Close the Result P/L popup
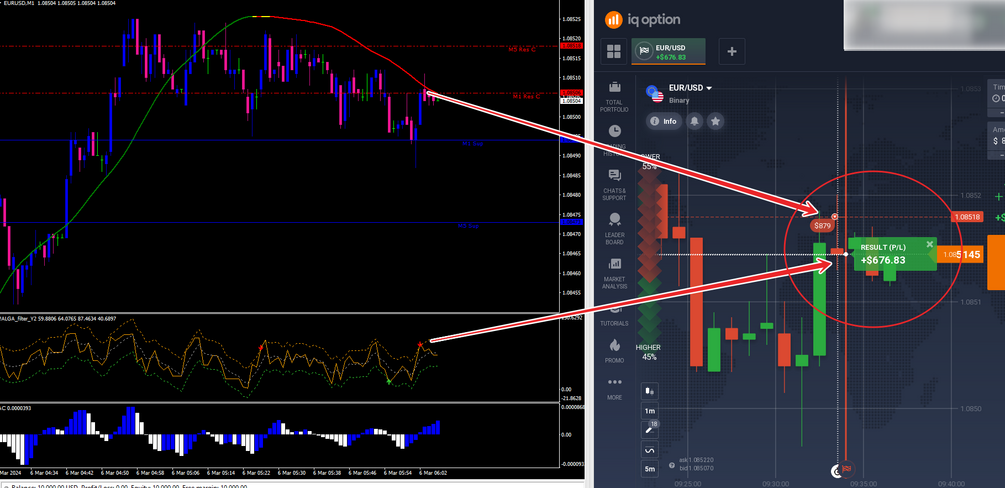1005x488 pixels. 930,244
